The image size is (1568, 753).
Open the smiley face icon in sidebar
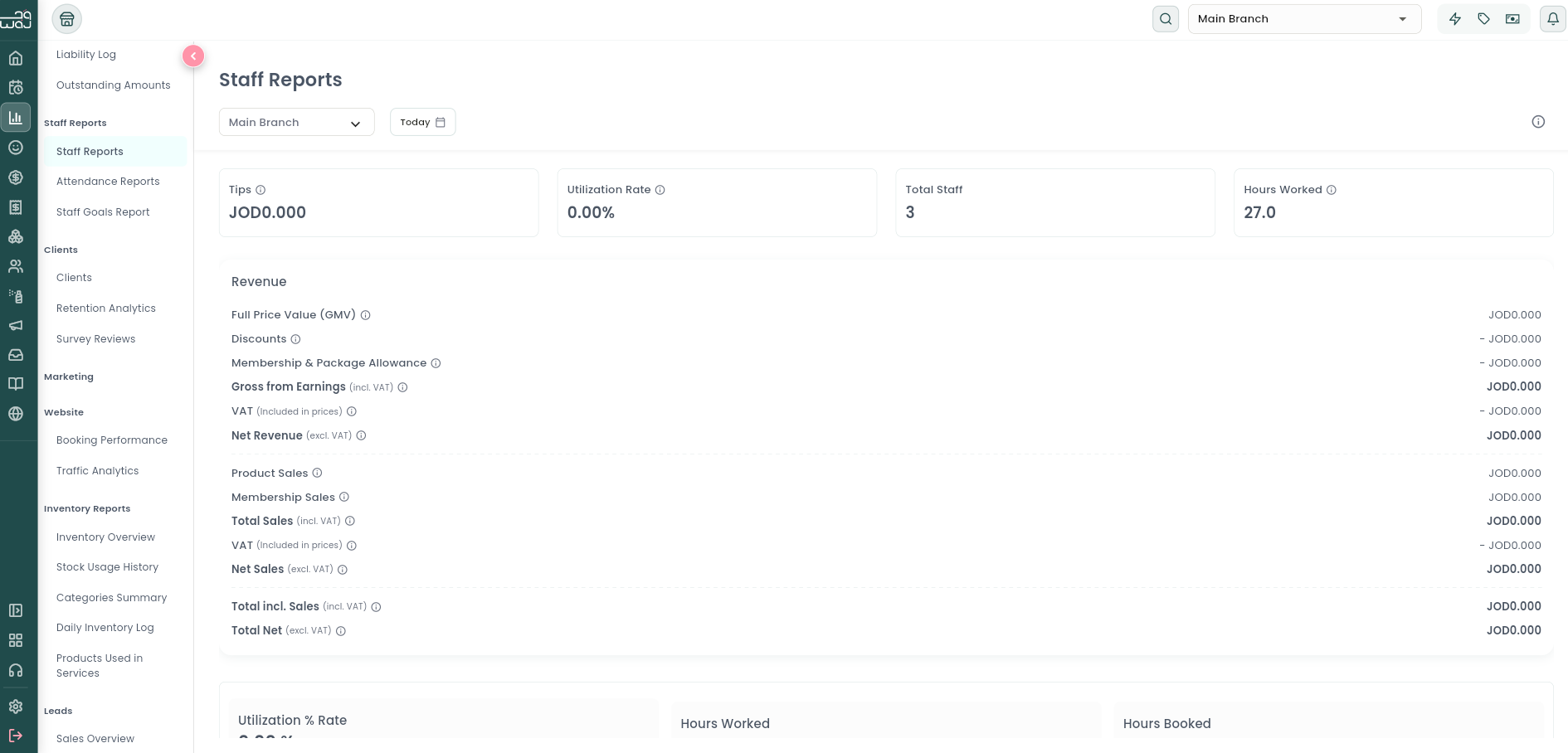[x=16, y=148]
